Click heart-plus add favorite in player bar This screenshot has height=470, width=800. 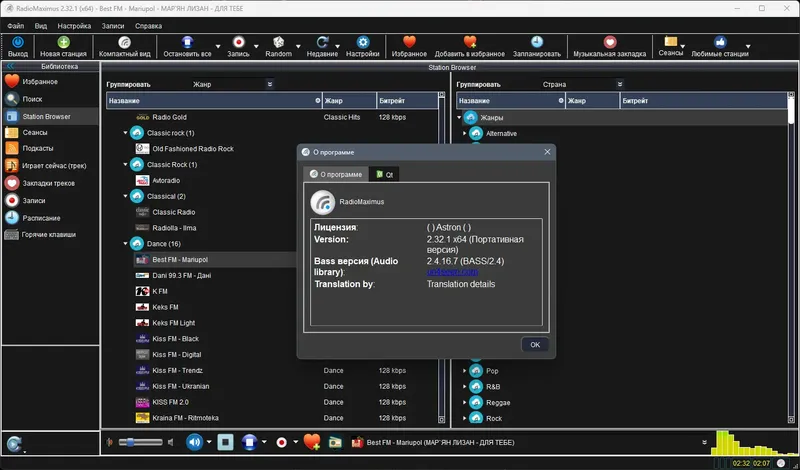coord(312,442)
